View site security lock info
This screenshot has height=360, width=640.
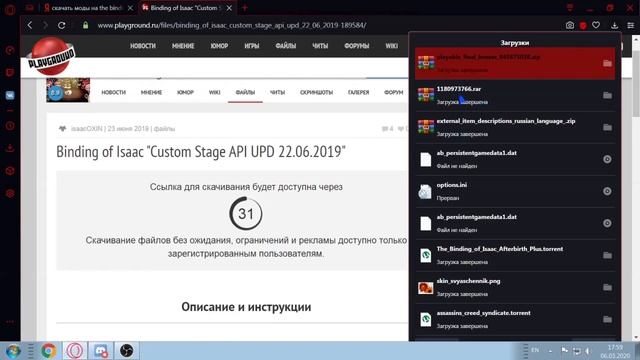(85, 25)
